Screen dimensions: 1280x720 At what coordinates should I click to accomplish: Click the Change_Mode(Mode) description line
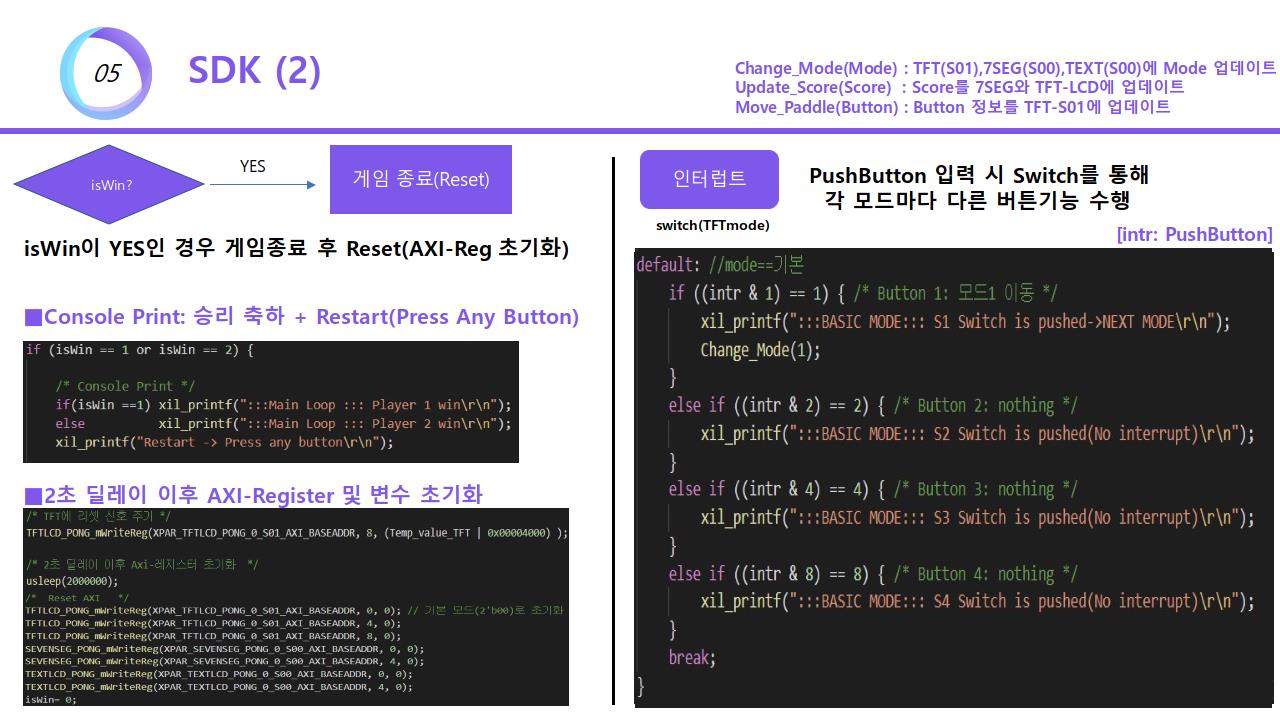click(x=1005, y=68)
